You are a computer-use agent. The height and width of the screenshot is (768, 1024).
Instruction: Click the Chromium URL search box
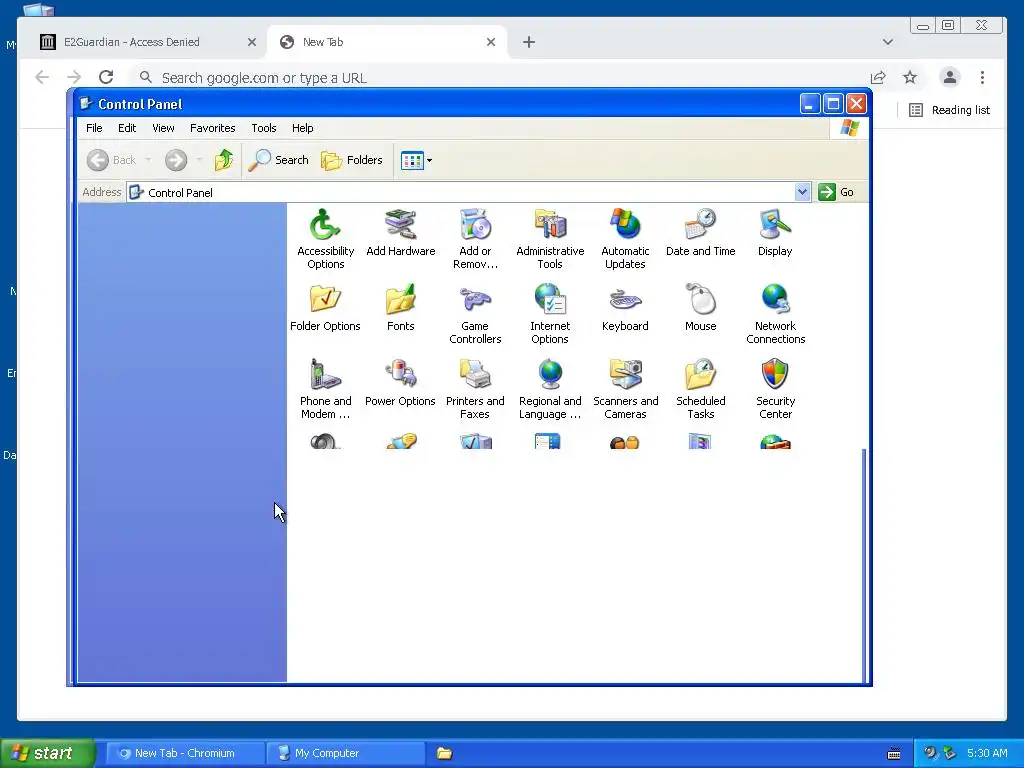496,78
